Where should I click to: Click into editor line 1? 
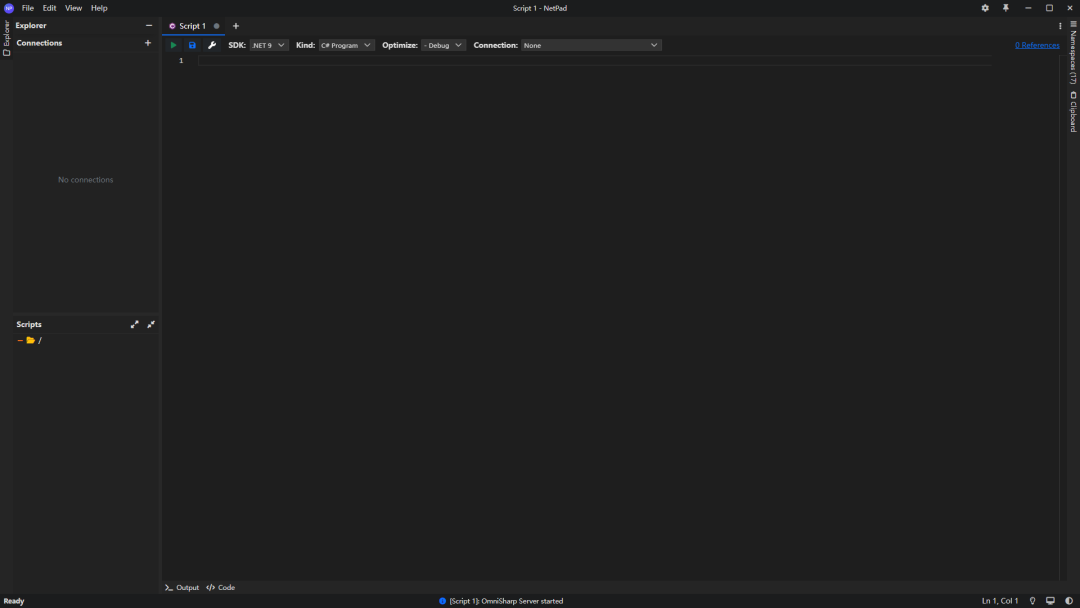click(594, 61)
